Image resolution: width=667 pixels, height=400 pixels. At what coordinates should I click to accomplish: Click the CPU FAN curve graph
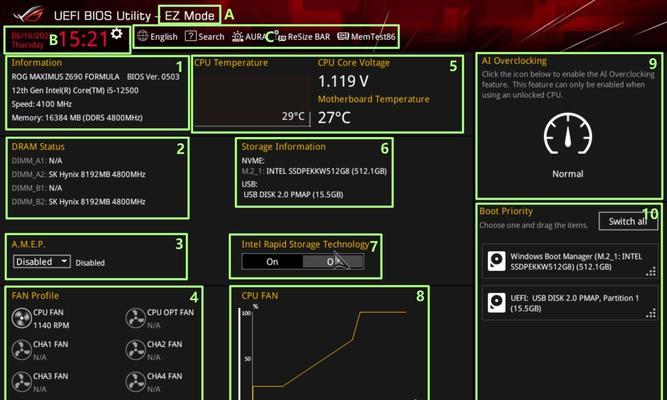tap(330, 351)
